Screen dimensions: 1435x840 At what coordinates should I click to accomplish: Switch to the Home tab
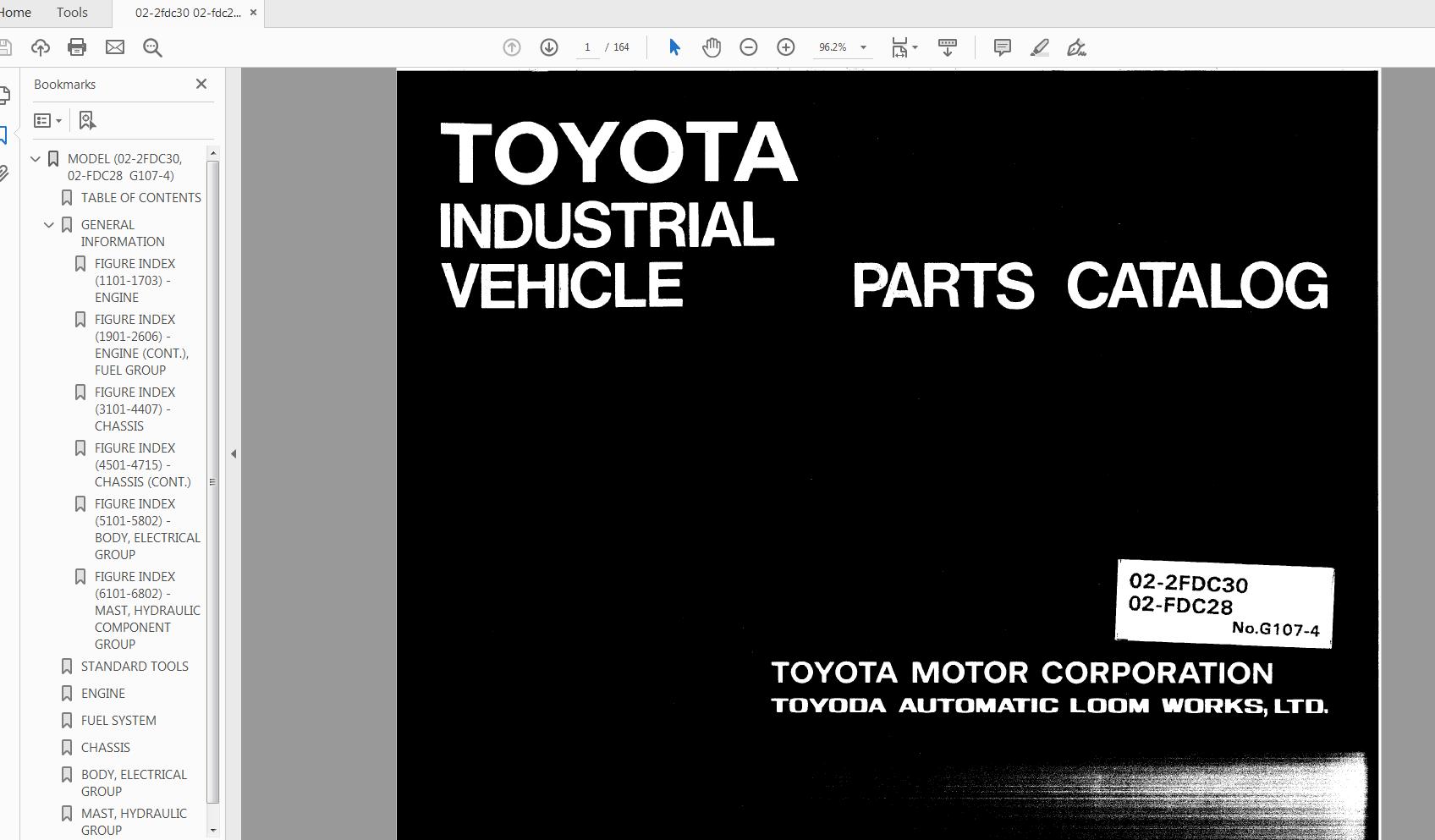tap(15, 13)
